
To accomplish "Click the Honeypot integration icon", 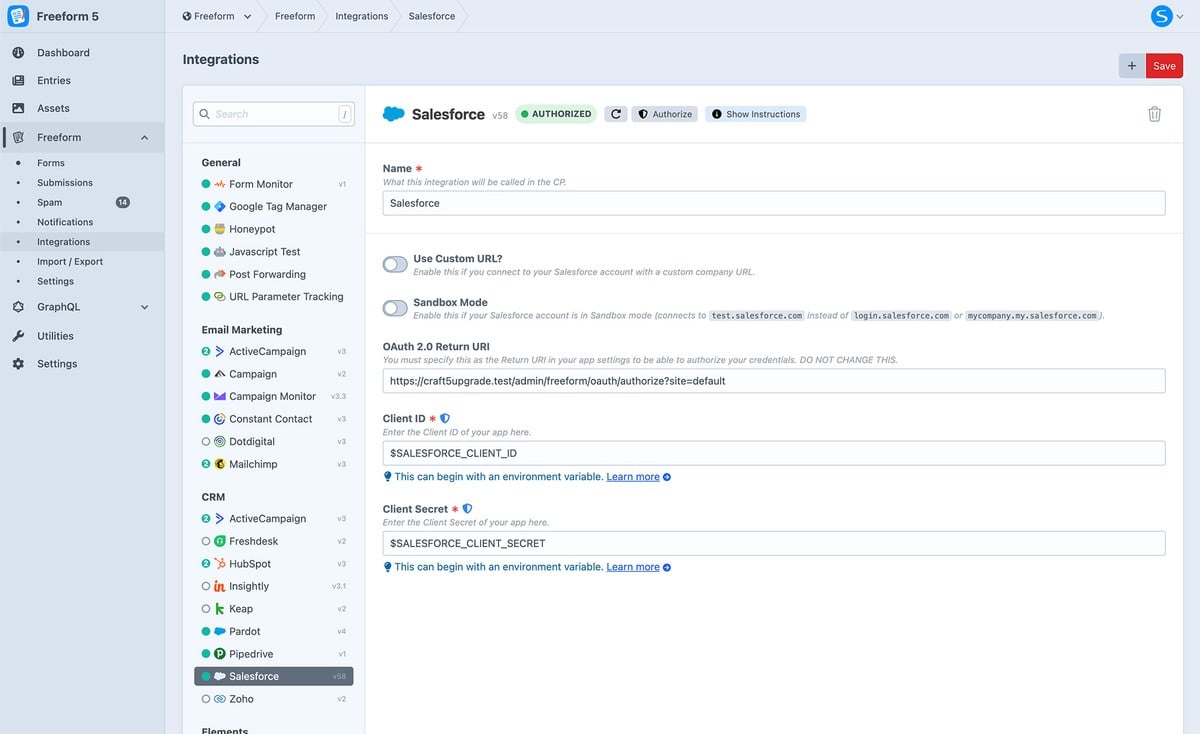I will [220, 229].
